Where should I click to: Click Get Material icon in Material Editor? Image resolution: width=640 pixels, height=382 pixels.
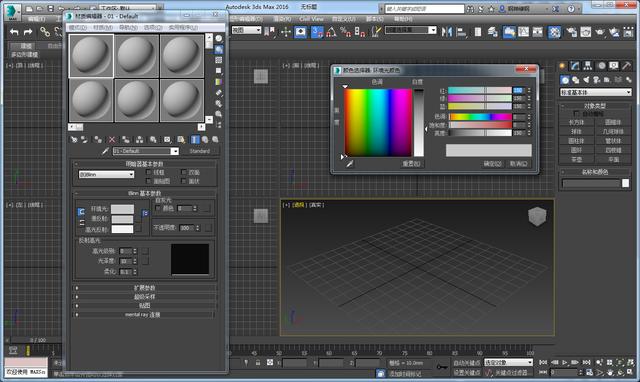tap(74, 140)
